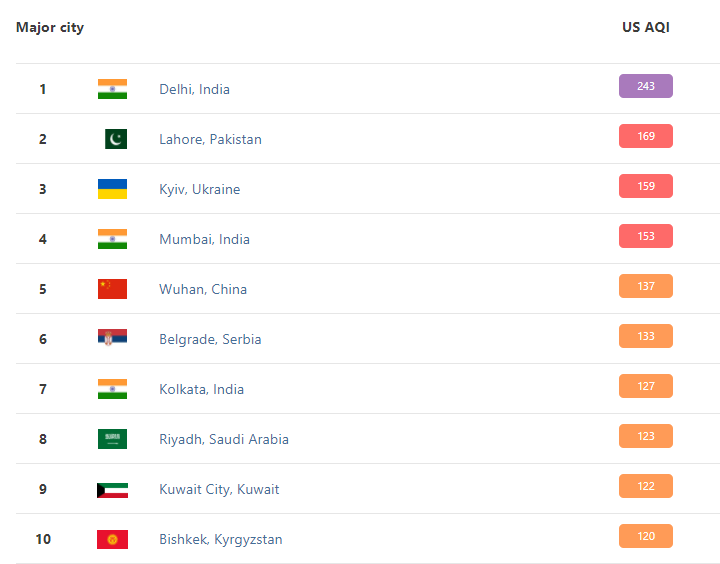720x564 pixels.
Task: Click the Kyrgyzstan flag beside Bishkek
Action: 112,539
